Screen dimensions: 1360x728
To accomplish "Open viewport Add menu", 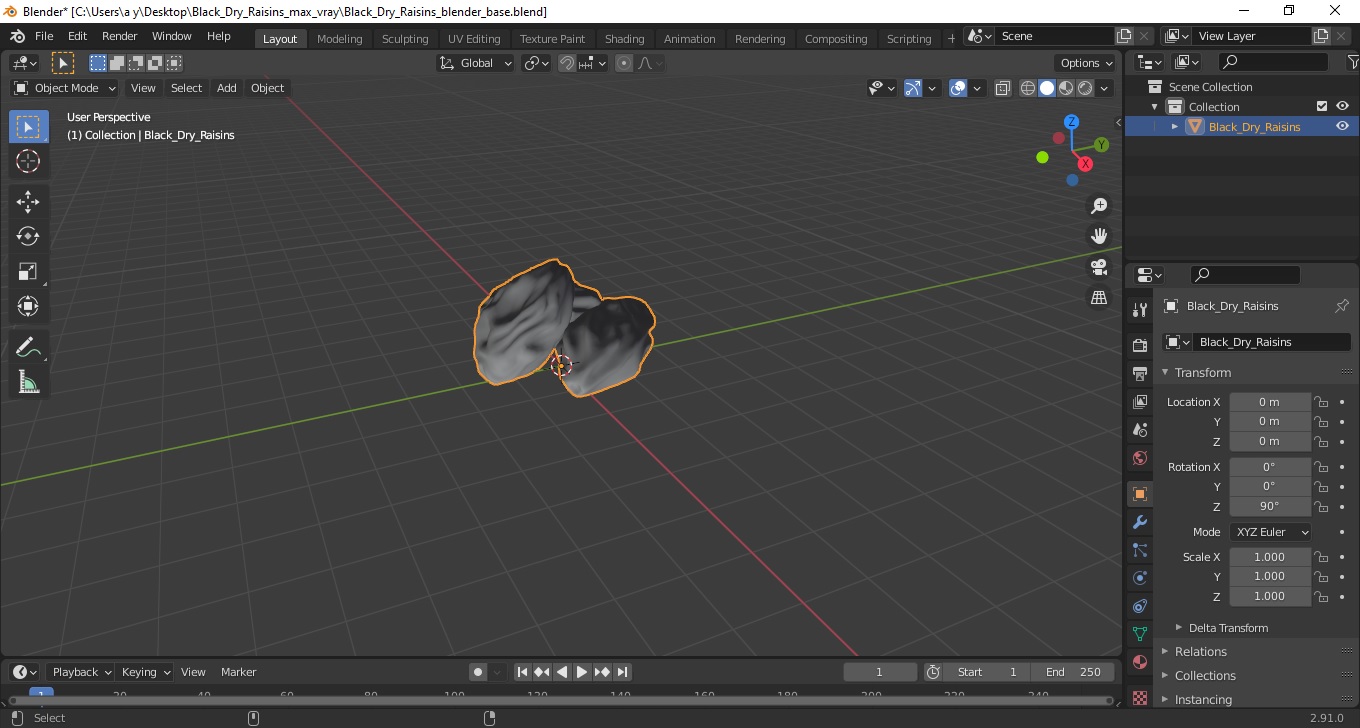I will 227,88.
